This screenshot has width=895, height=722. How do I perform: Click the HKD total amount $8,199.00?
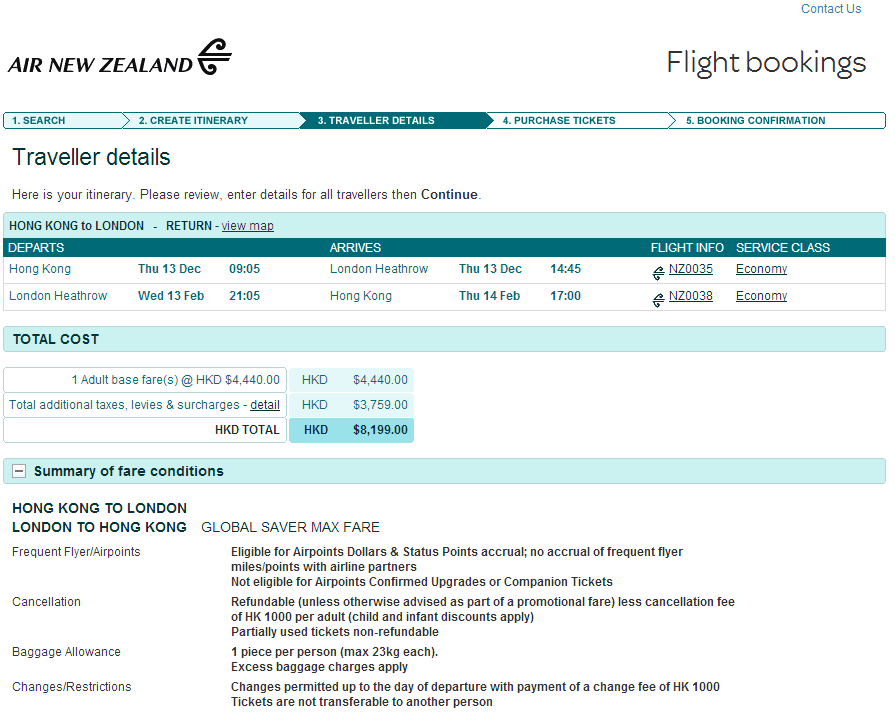coord(380,430)
